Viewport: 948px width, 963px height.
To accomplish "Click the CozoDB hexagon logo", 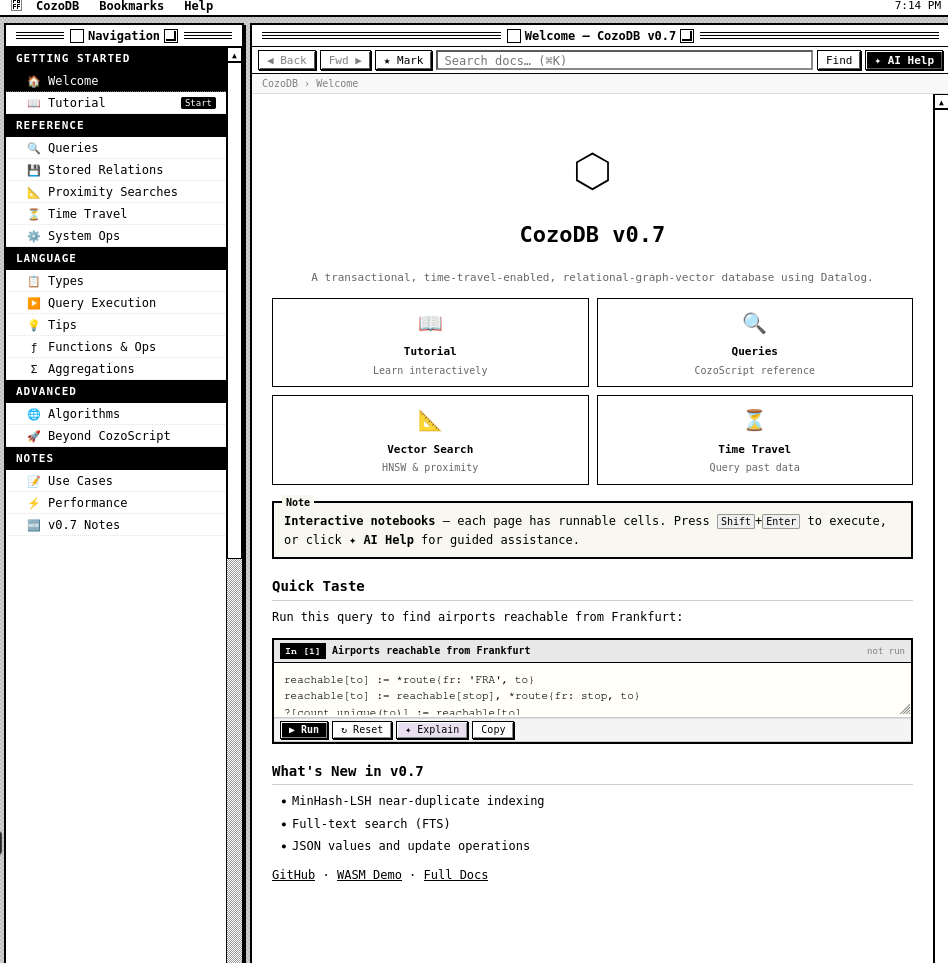I will click(592, 171).
